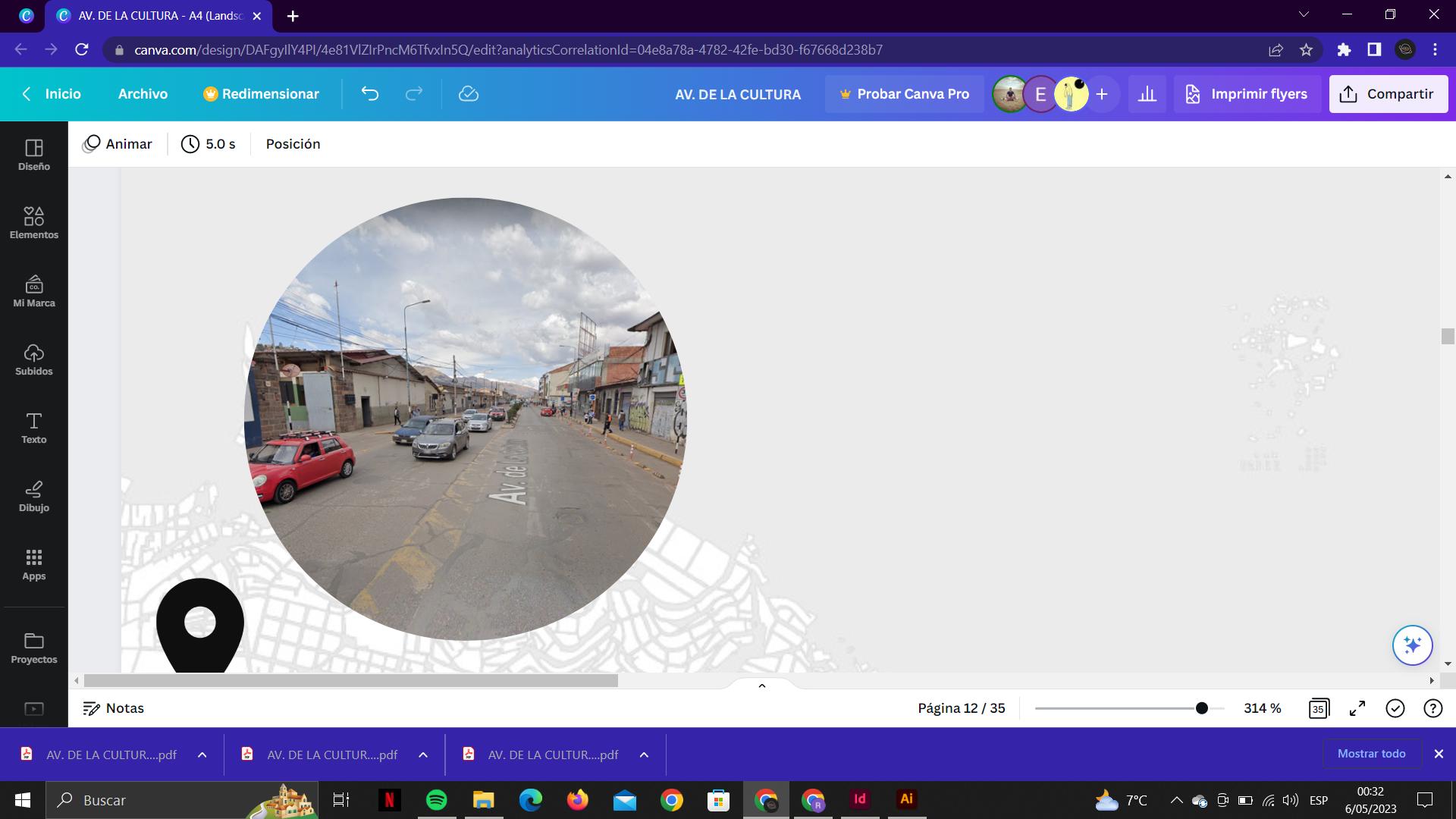The height and width of the screenshot is (819, 1456).
Task: Open the Archivo menu
Action: (x=143, y=94)
